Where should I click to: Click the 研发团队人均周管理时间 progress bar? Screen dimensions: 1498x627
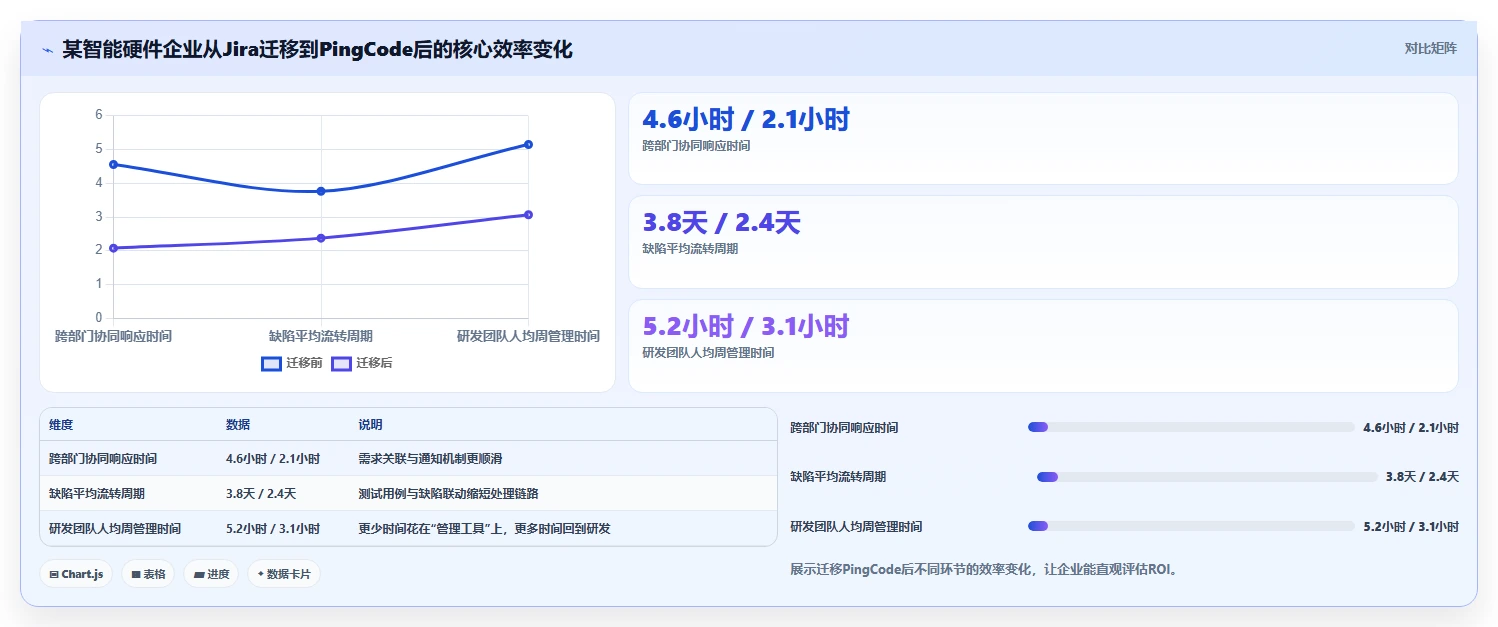[x=1191, y=526]
